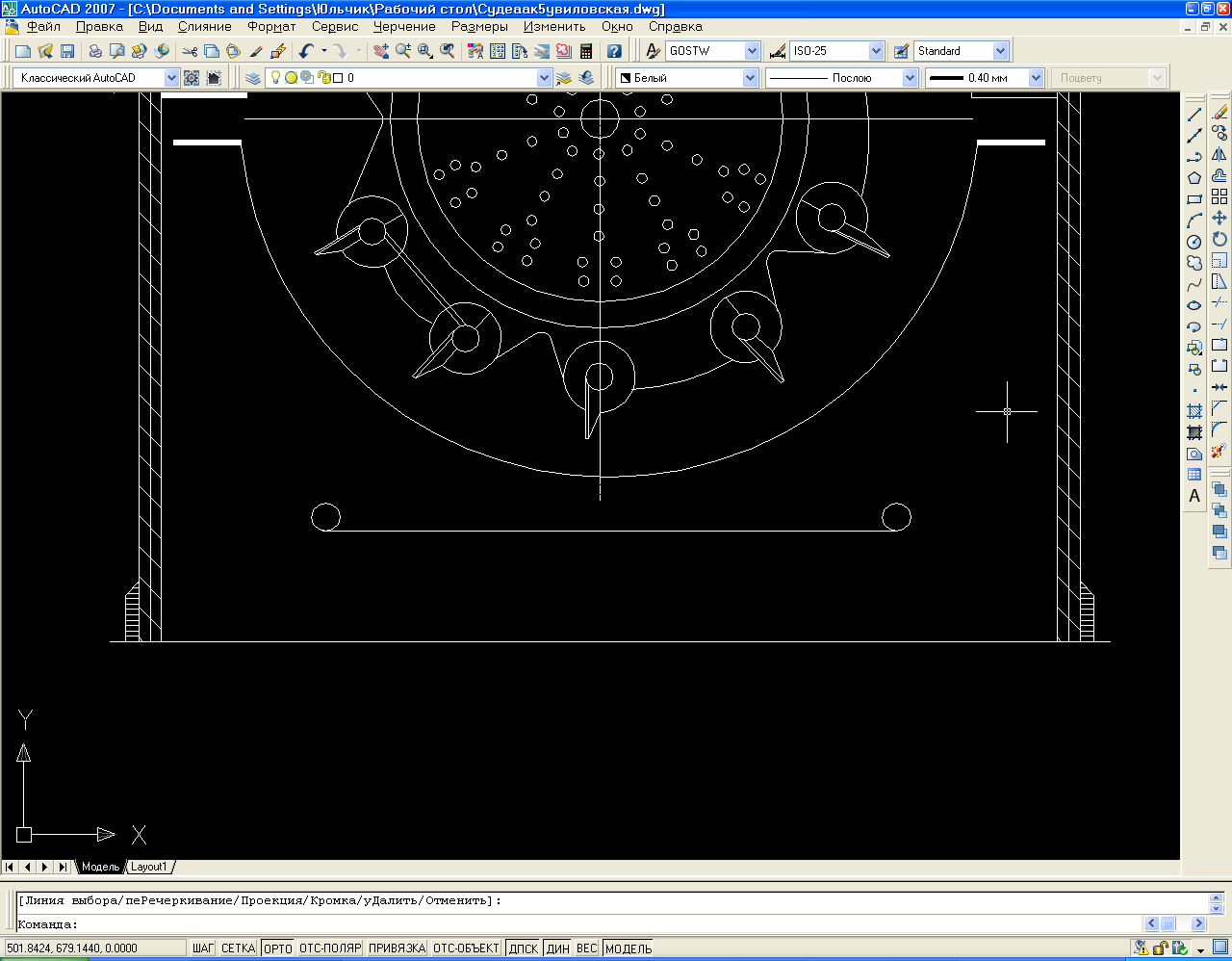Open the Layer Properties Manager icon
Viewport: 1232px width, 961px height.
click(x=253, y=78)
